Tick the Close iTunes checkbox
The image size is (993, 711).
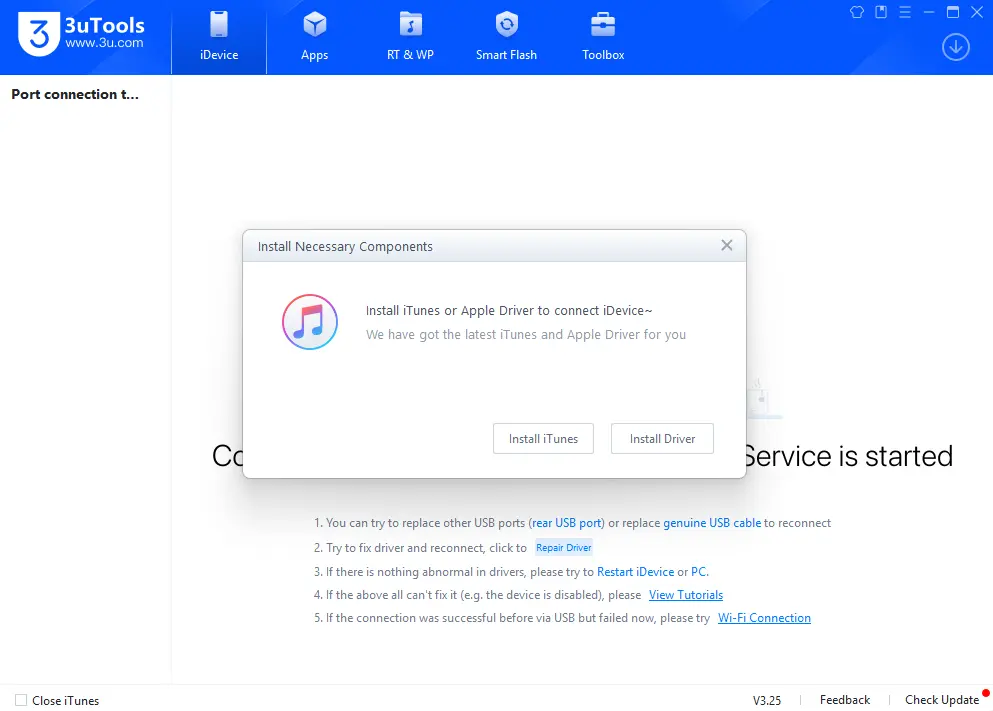[x=21, y=700]
